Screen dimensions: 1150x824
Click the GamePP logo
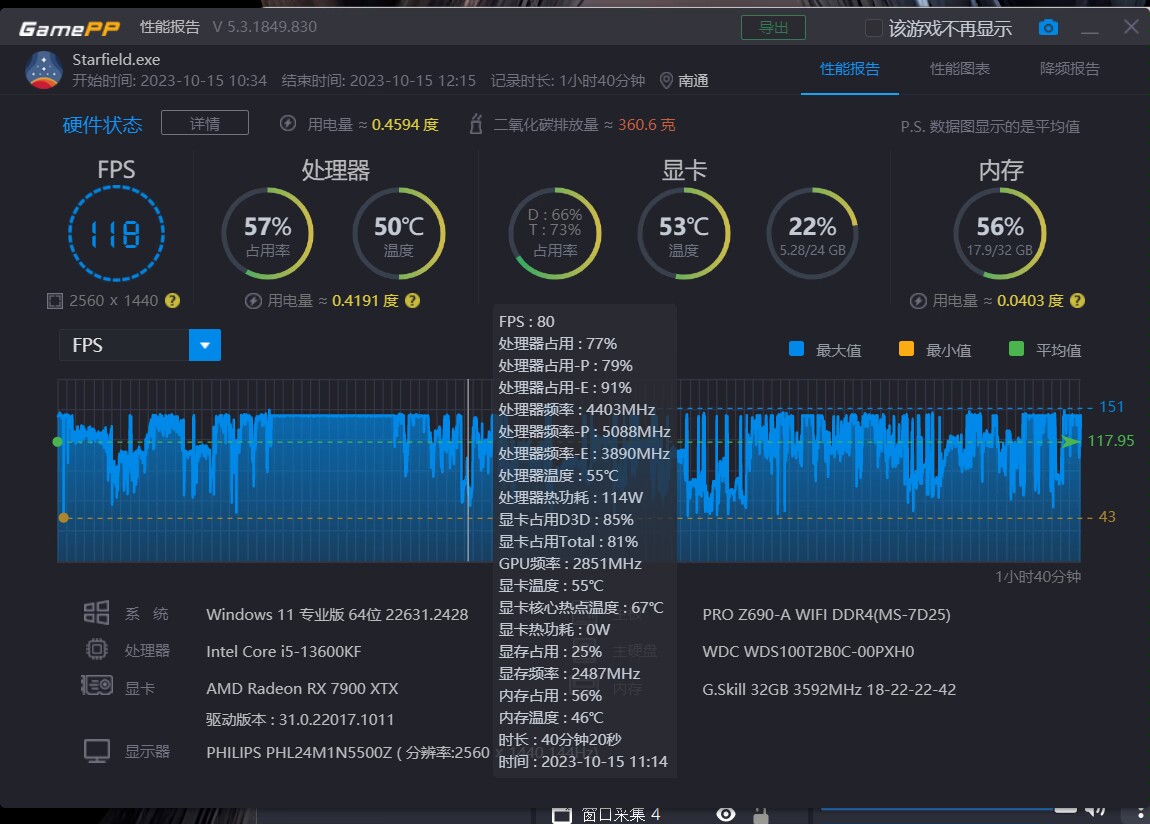[x=69, y=28]
